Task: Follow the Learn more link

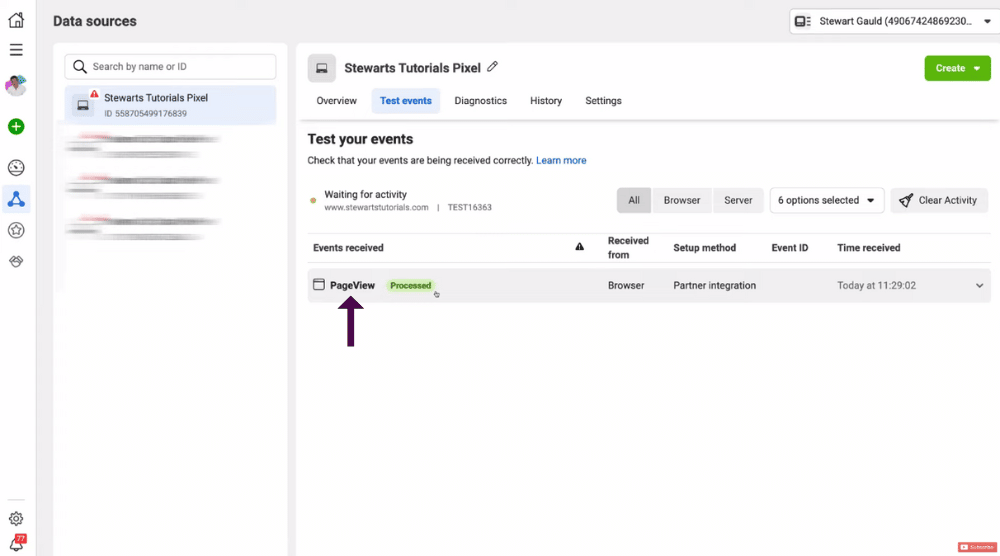Action: tap(561, 160)
